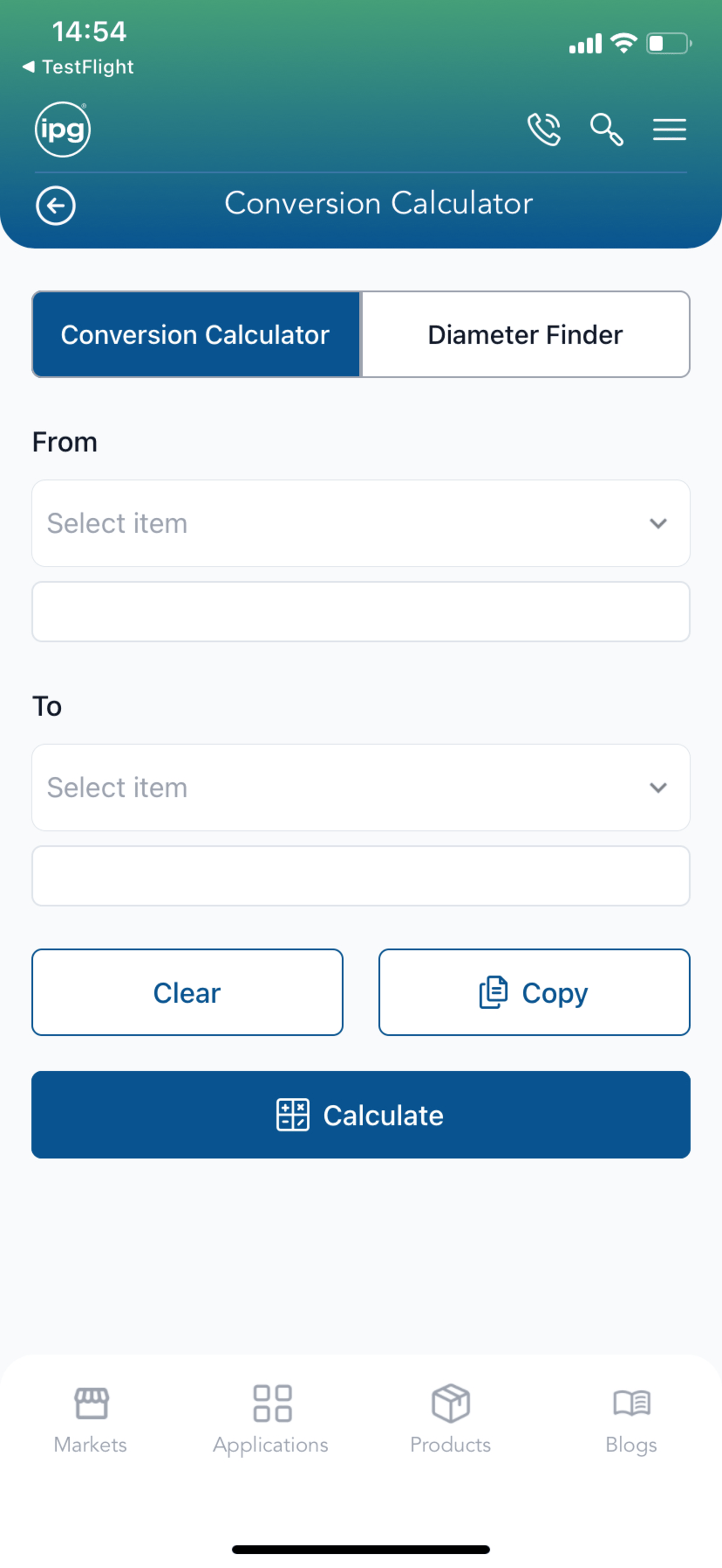Screen dimensions: 722x1568
Task: Go back using the circled arrow
Action: pyautogui.click(x=55, y=206)
